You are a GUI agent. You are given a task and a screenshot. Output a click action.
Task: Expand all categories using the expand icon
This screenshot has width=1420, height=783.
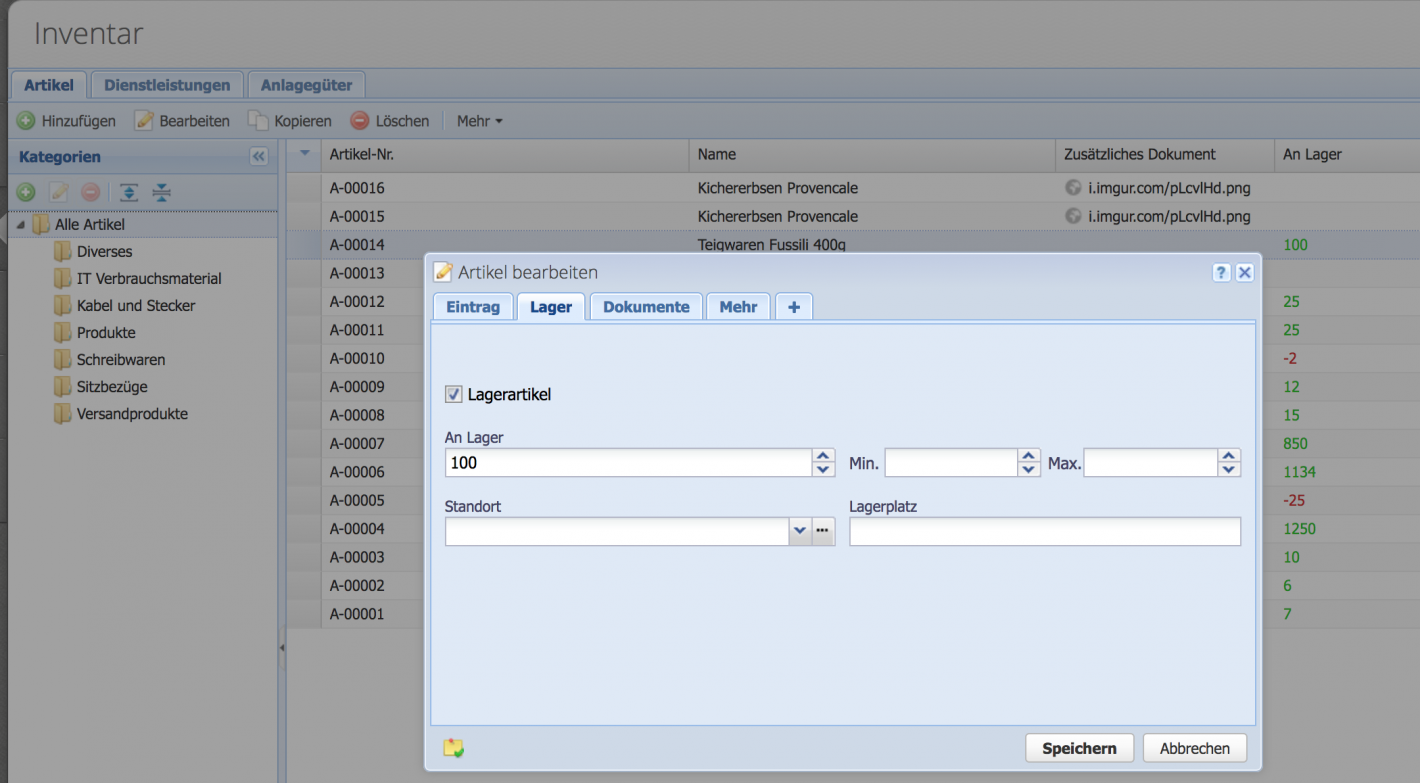coord(129,191)
